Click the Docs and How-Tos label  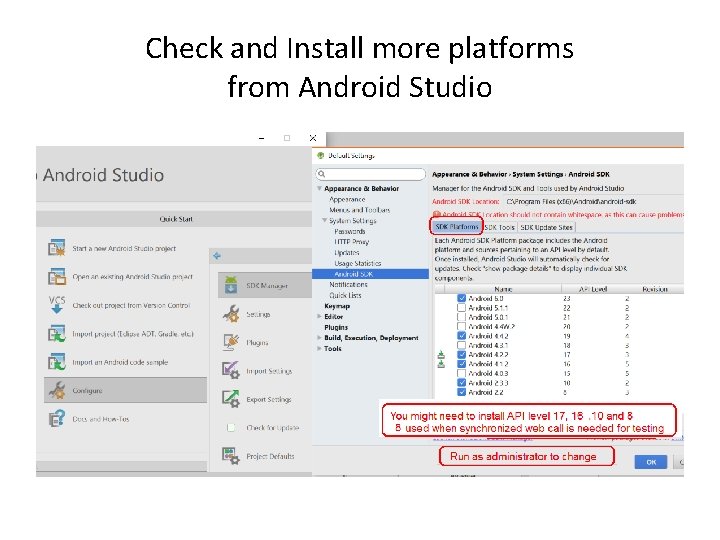[x=101, y=419]
